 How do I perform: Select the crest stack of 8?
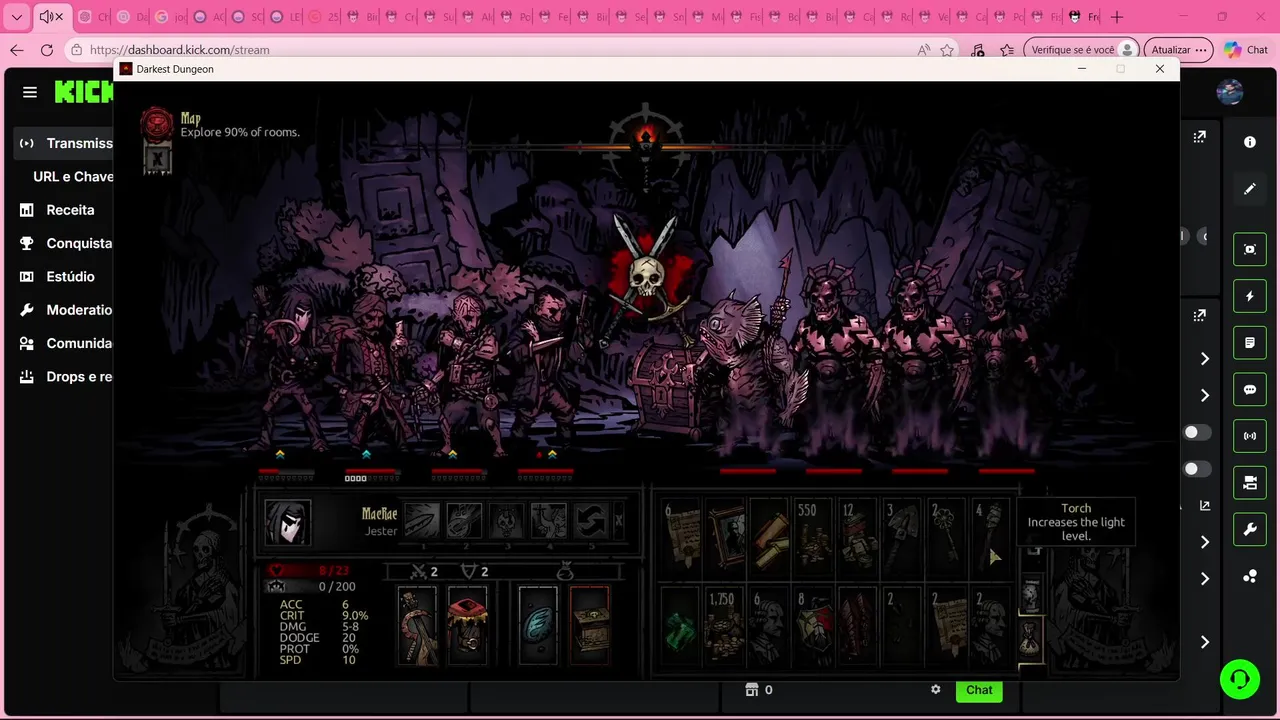point(814,626)
